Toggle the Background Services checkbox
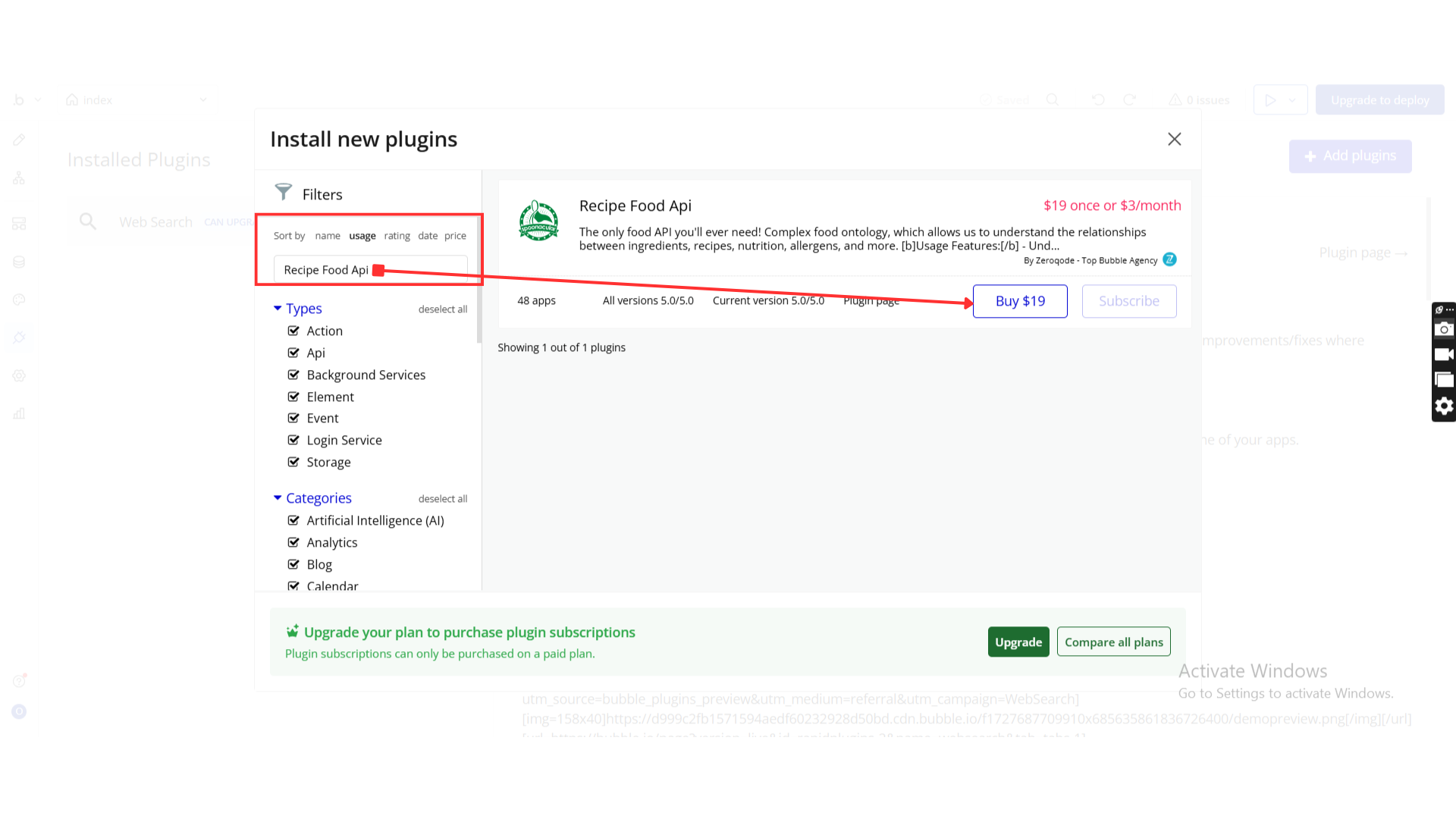The image size is (1456, 819). tap(293, 375)
